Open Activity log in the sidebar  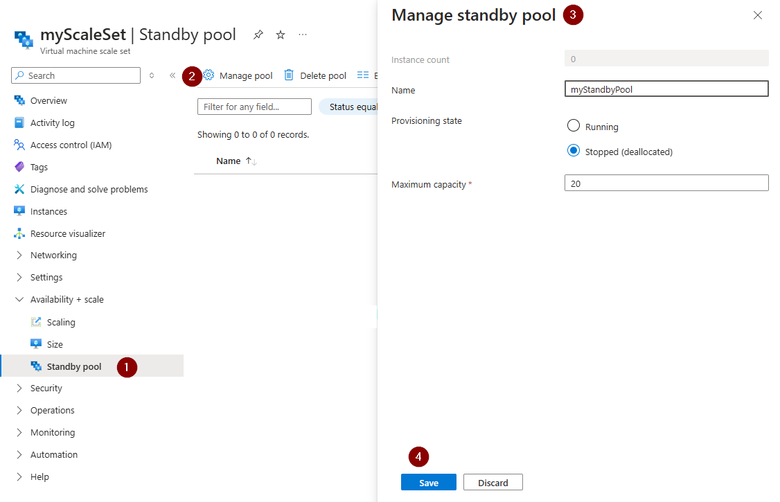click(52, 122)
